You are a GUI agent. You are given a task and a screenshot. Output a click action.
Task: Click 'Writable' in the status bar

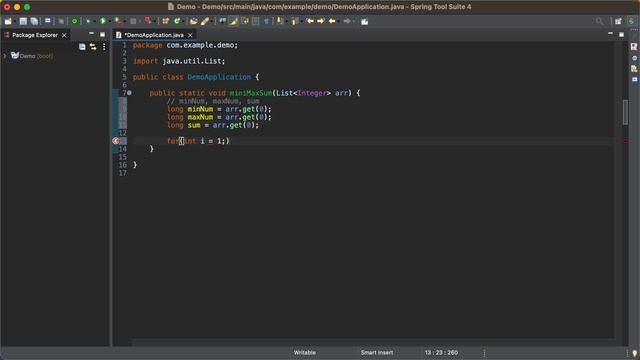304,353
